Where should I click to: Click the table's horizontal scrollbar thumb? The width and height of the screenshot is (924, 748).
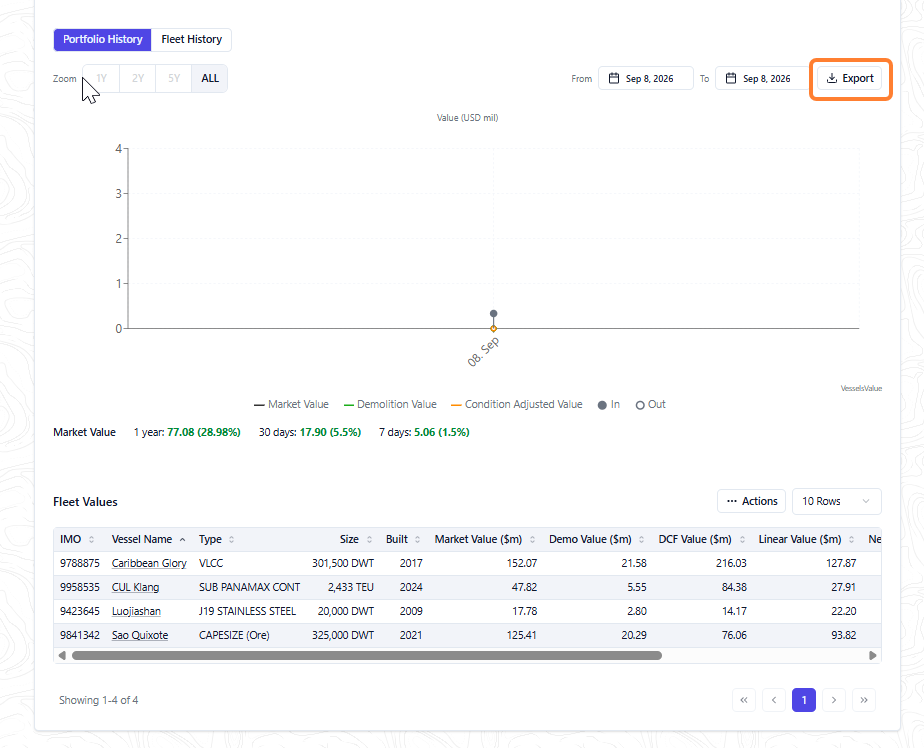(367, 655)
